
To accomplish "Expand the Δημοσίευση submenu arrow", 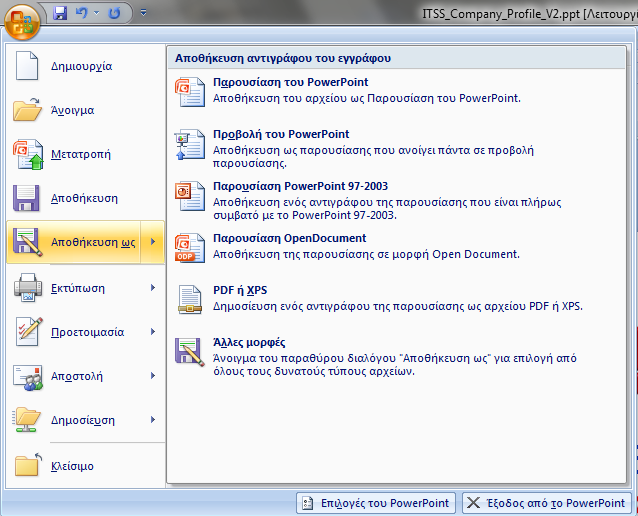I will (x=153, y=420).
